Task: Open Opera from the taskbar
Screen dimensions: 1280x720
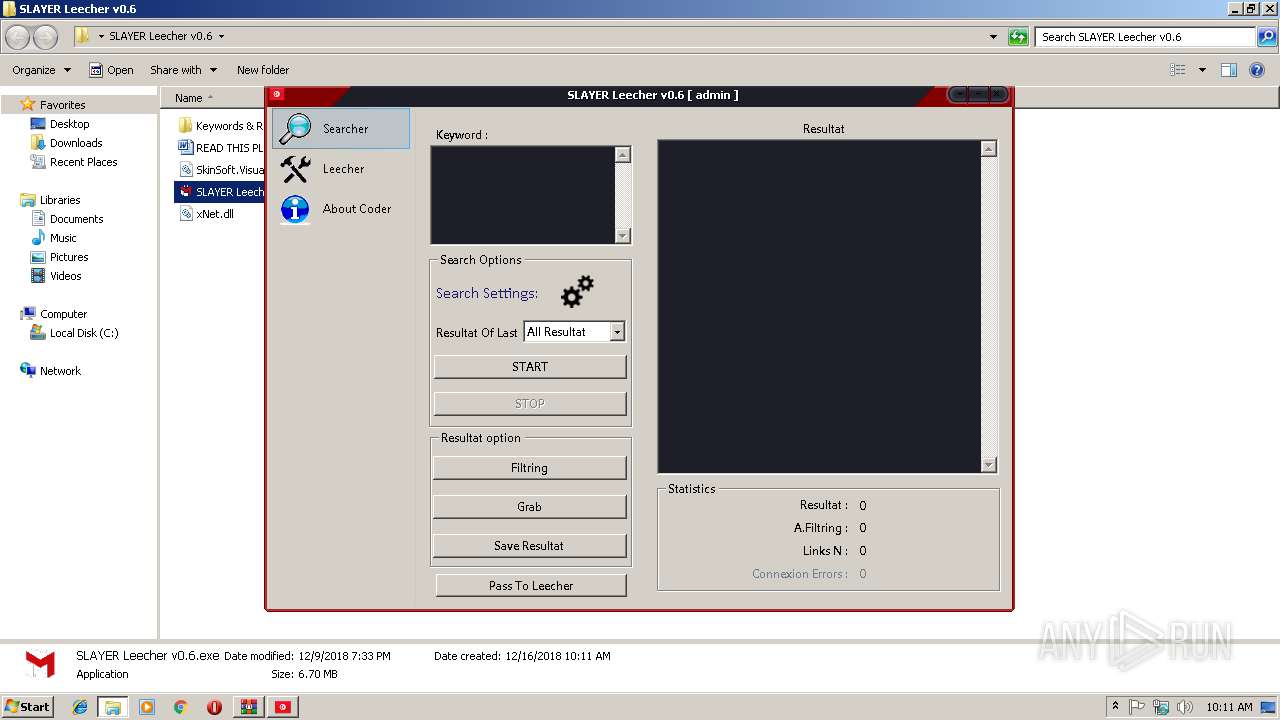Action: (x=214, y=707)
